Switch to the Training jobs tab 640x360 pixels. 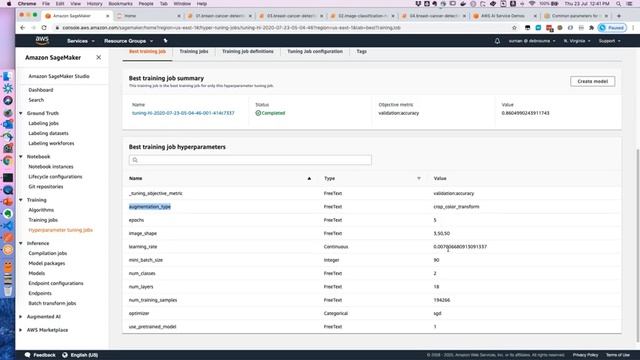point(194,51)
